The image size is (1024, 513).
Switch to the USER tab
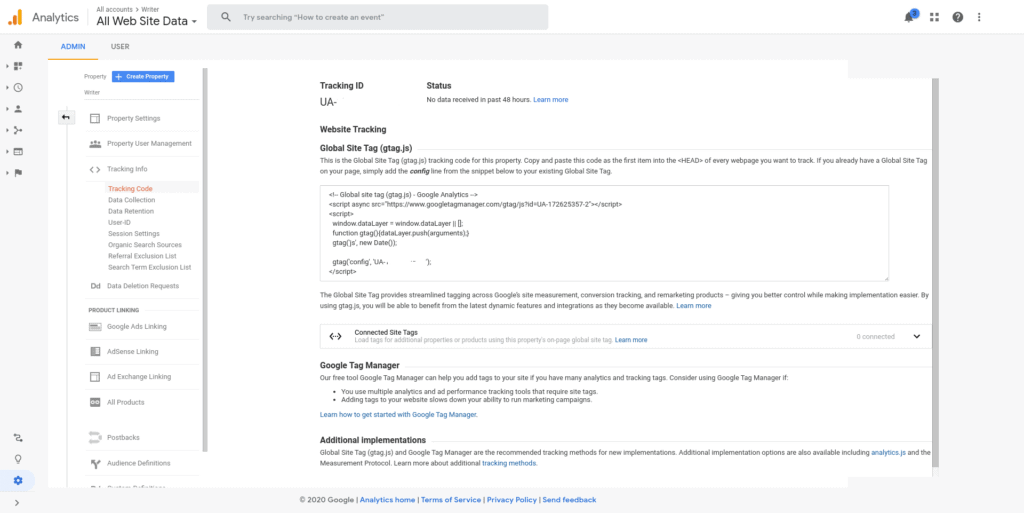[x=120, y=46]
